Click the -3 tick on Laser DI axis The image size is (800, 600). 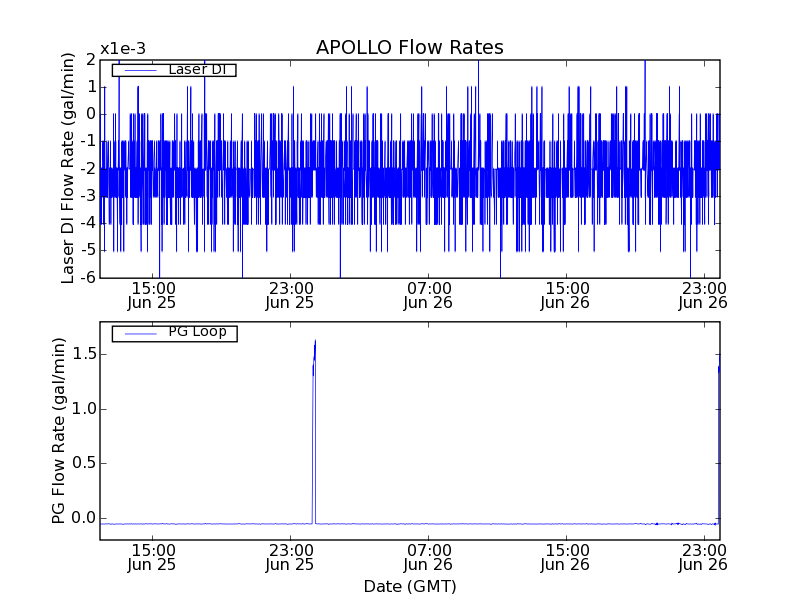88,196
